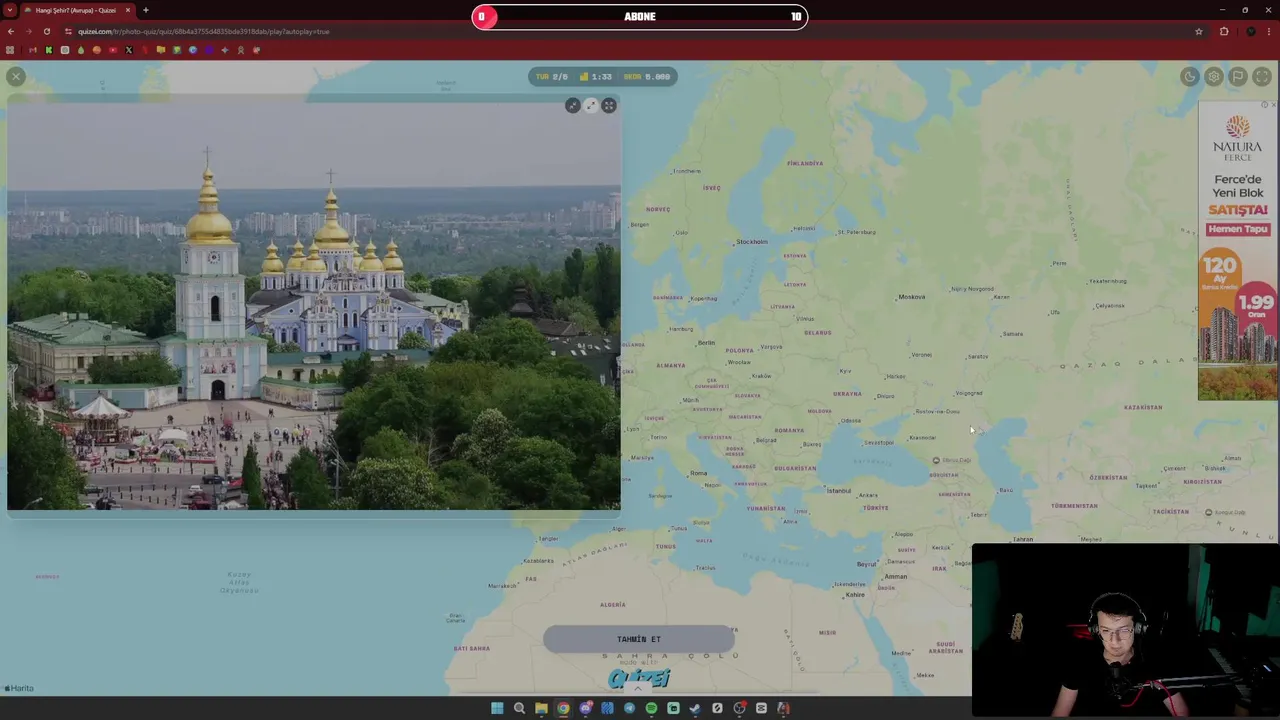The image size is (1280, 720).
Task: Bookmark this page with the star icon
Action: coord(1198,32)
